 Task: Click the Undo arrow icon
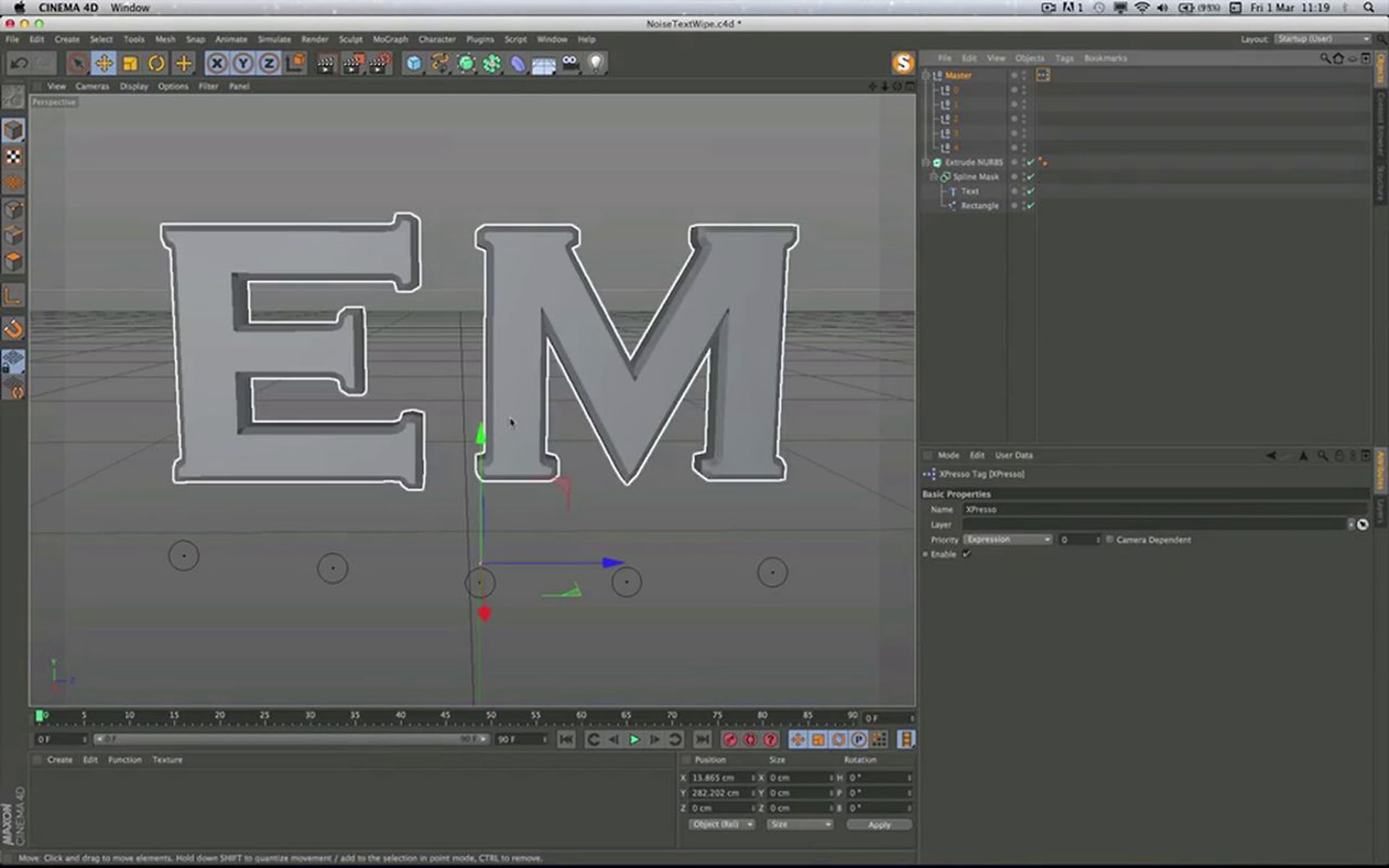(x=19, y=63)
